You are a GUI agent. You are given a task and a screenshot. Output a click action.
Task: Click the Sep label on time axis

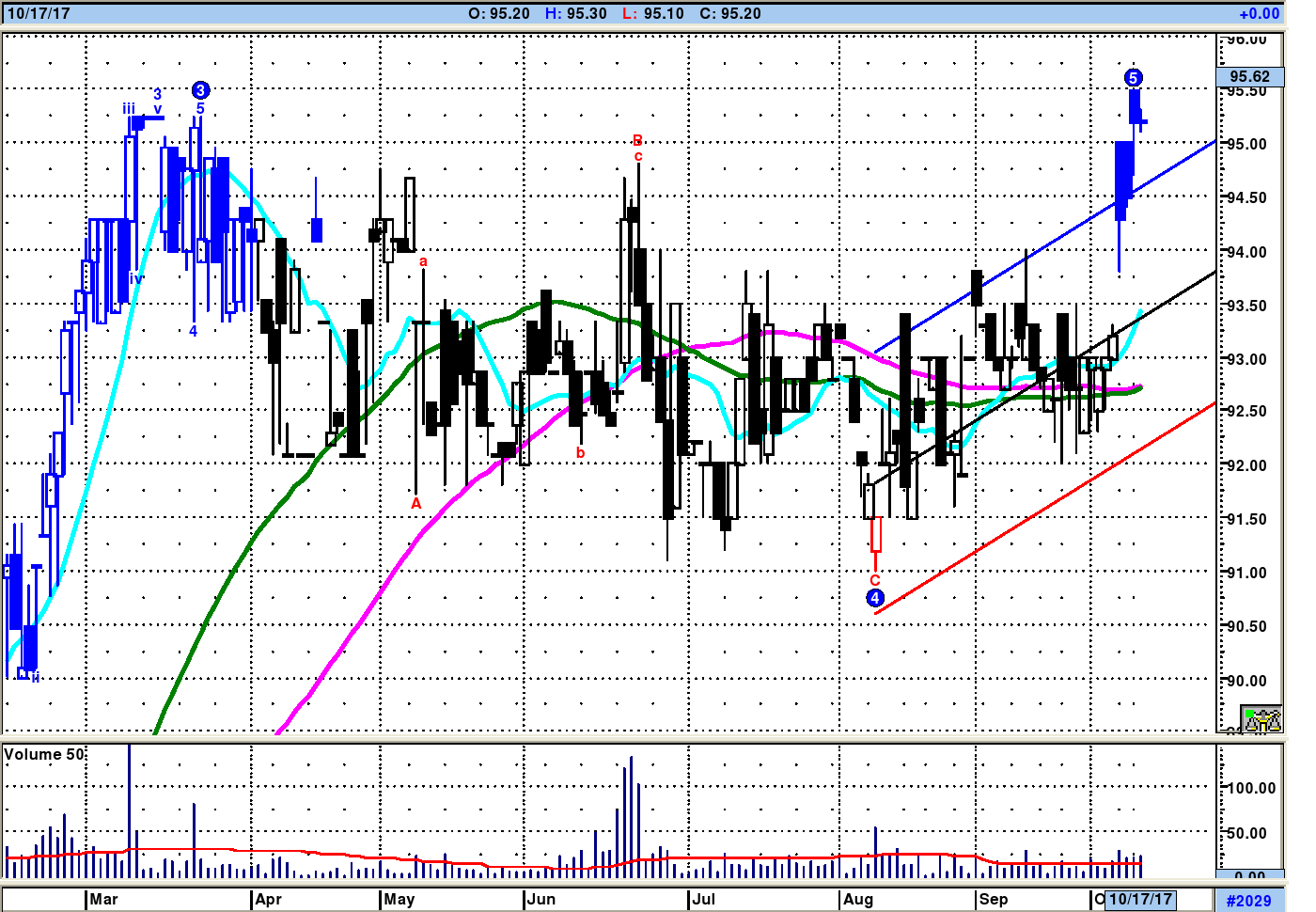(994, 899)
